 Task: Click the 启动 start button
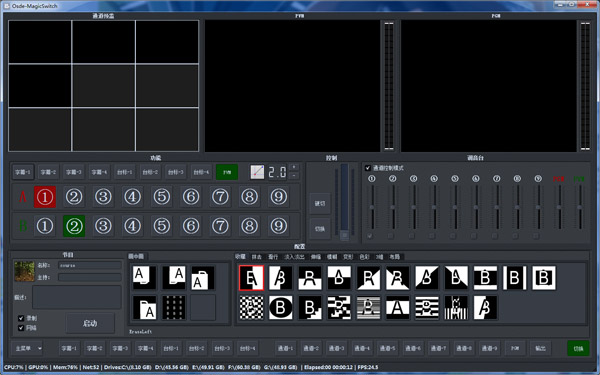[x=90, y=323]
